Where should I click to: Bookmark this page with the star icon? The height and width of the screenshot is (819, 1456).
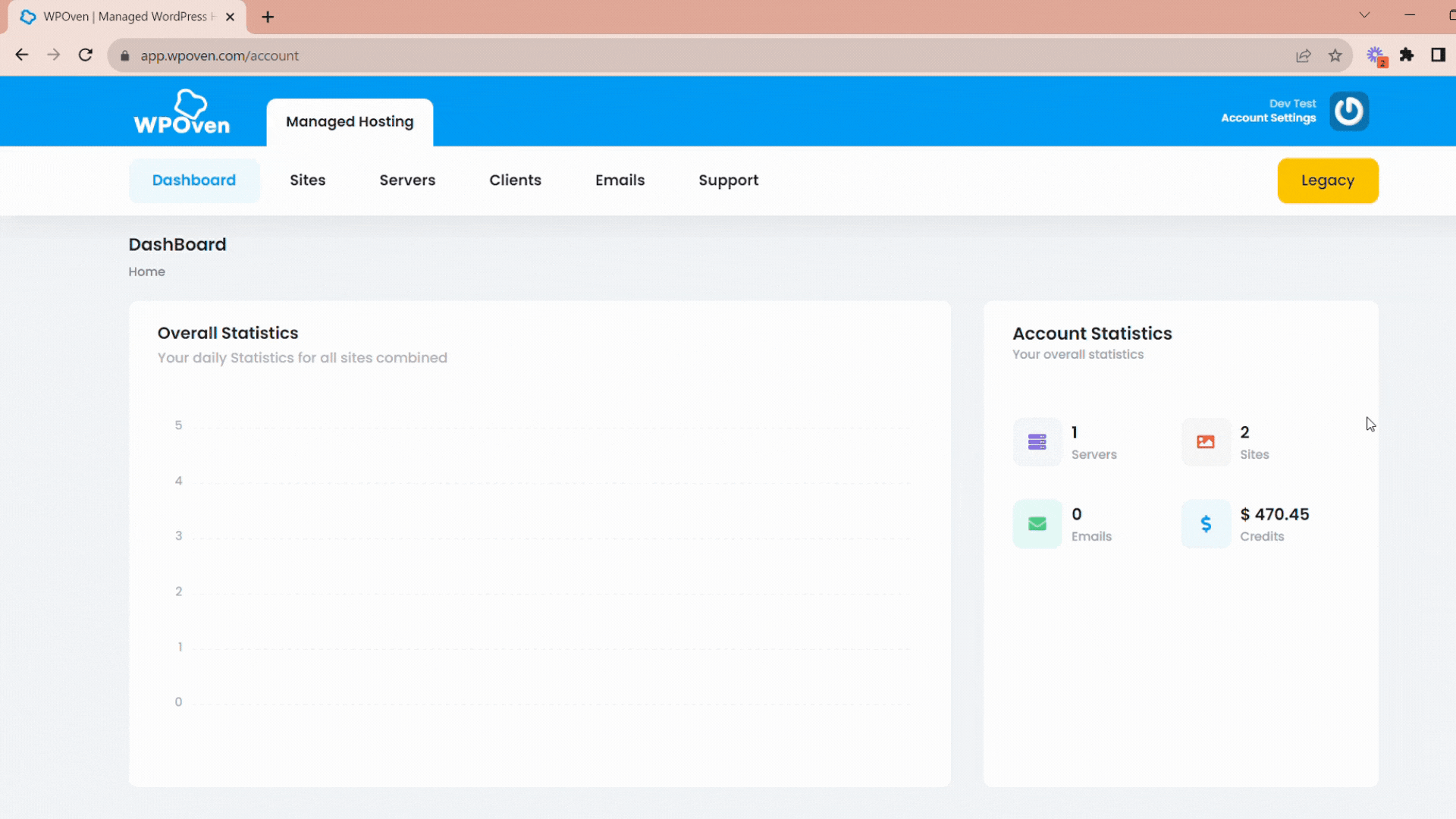point(1335,55)
